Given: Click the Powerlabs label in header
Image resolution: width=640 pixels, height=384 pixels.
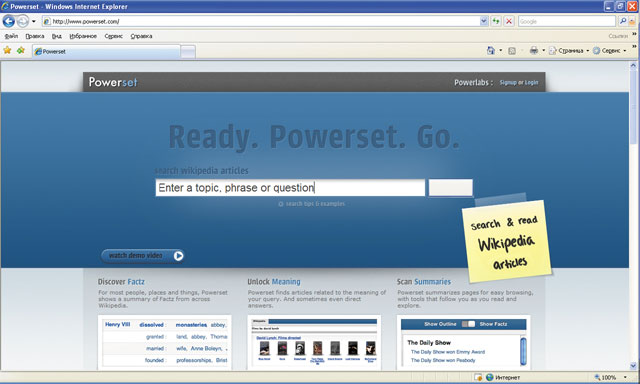Looking at the screenshot, I should pos(473,82).
